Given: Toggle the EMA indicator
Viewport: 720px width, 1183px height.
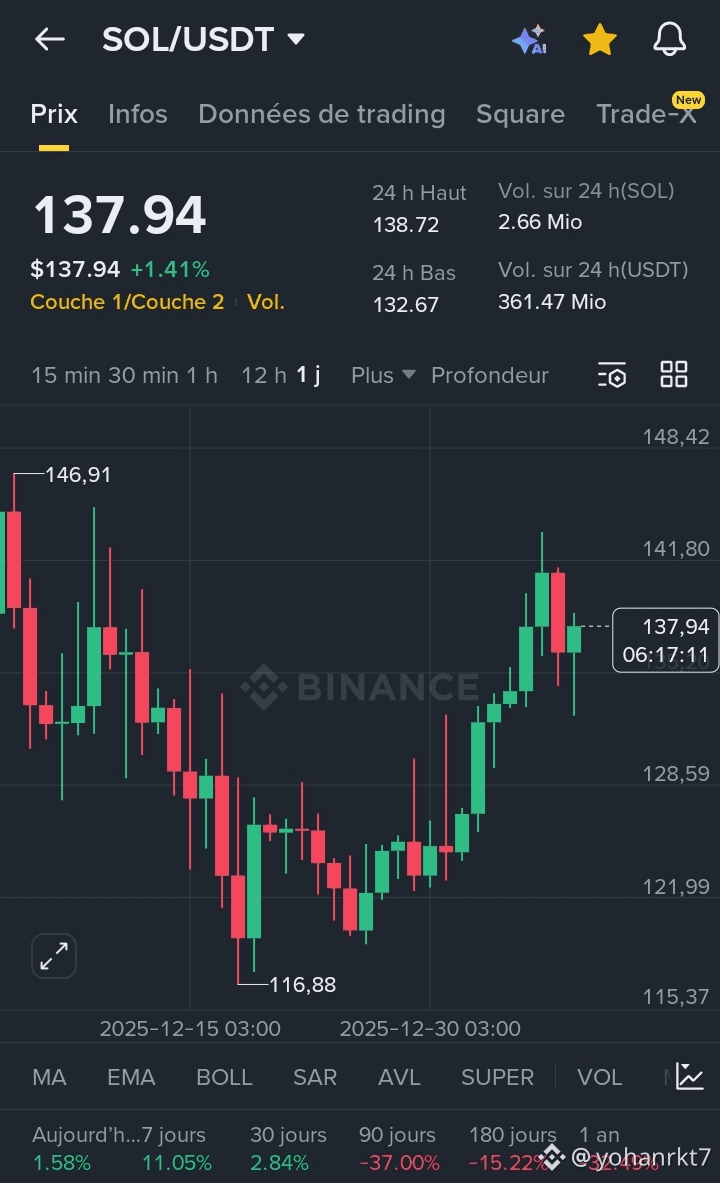Looking at the screenshot, I should [131, 1077].
